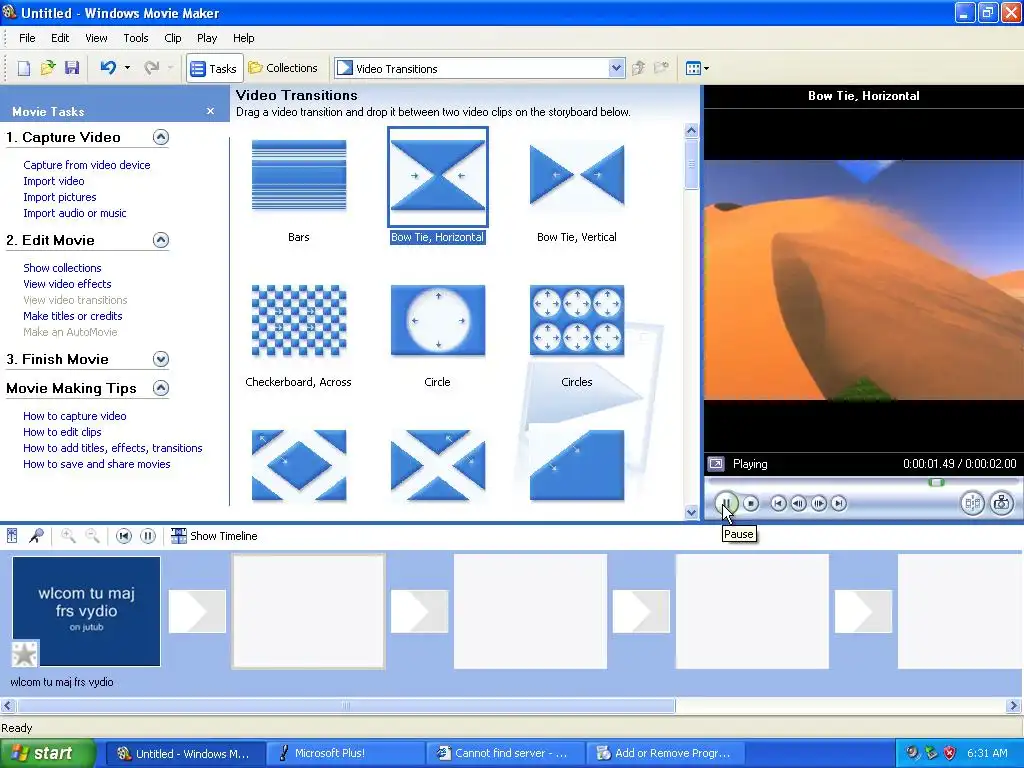Open the Clip menu
This screenshot has height=768, width=1024.
[172, 38]
